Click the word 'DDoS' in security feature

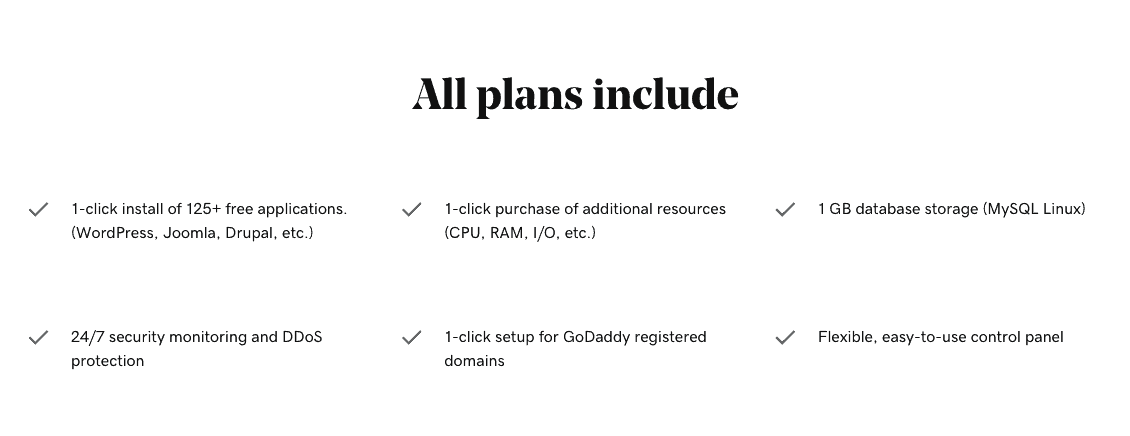click(x=302, y=337)
